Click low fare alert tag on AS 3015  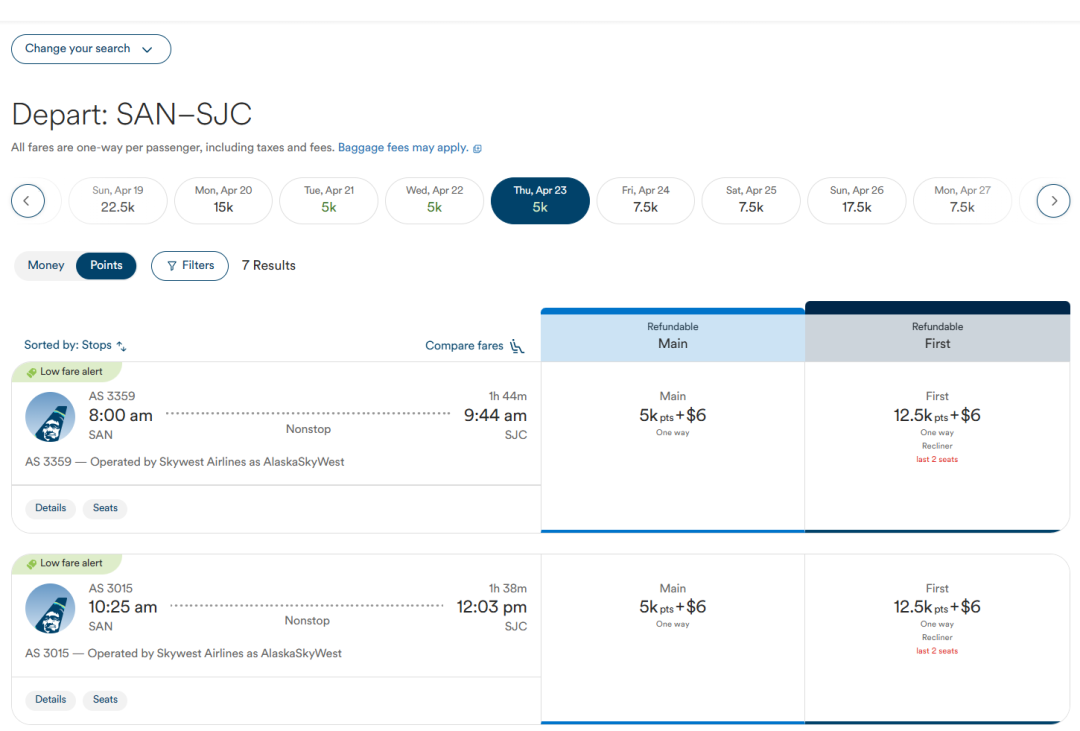[x=66, y=564]
